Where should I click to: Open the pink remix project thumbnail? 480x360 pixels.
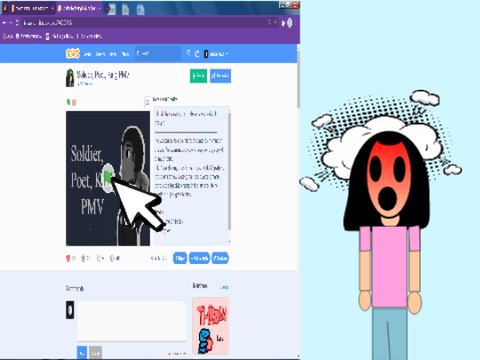pos(211,326)
